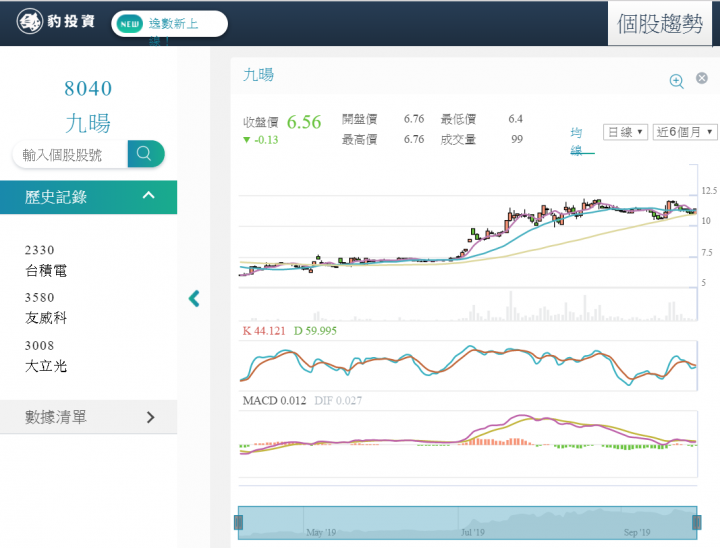Click the Jul '19 marker on range navigator
The width and height of the screenshot is (720, 548).
click(x=472, y=532)
